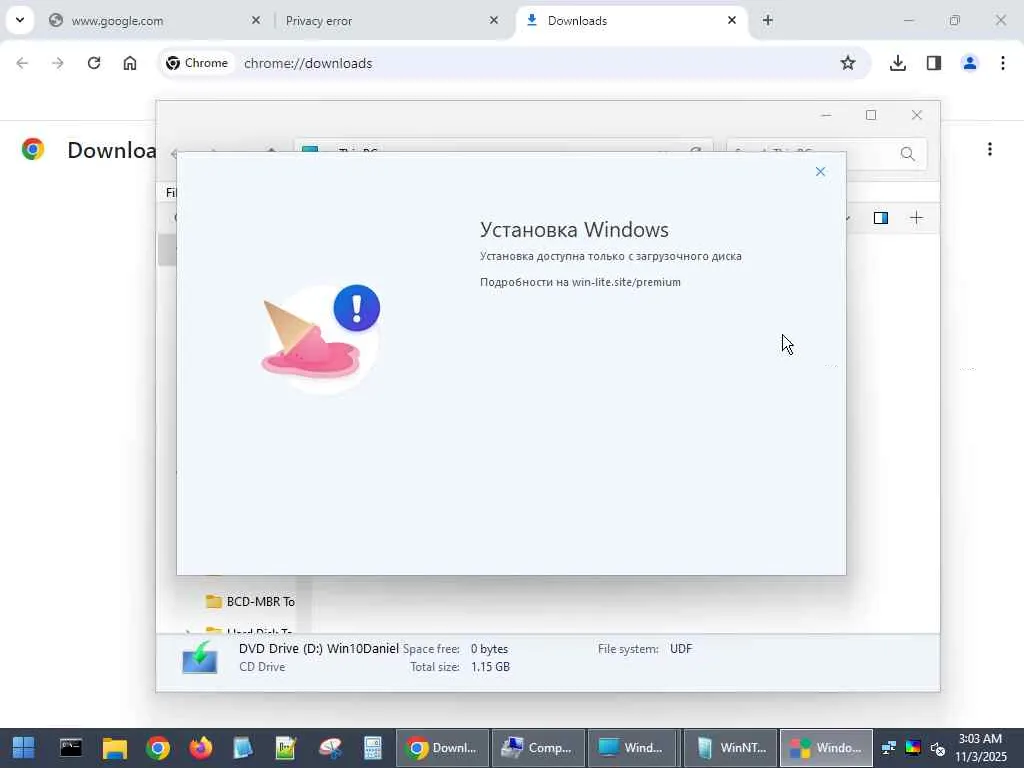Viewport: 1024px width, 768px height.
Task: Click "DVD Drive (D:) Win10Daniel" text
Action: point(319,648)
